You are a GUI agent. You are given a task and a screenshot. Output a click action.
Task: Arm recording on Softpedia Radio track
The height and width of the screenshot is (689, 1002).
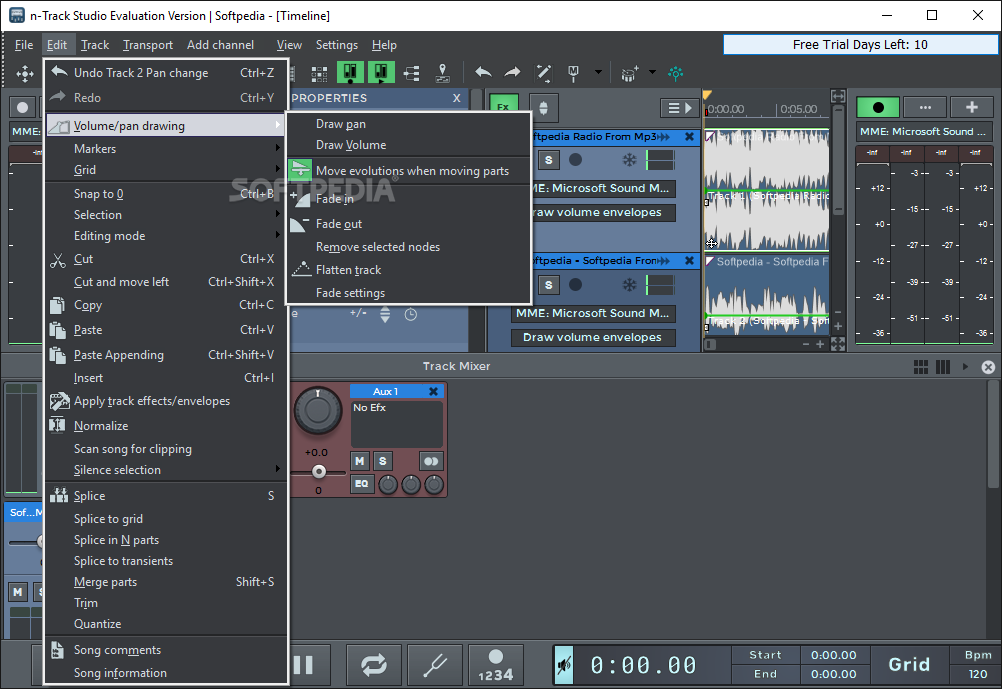(576, 160)
